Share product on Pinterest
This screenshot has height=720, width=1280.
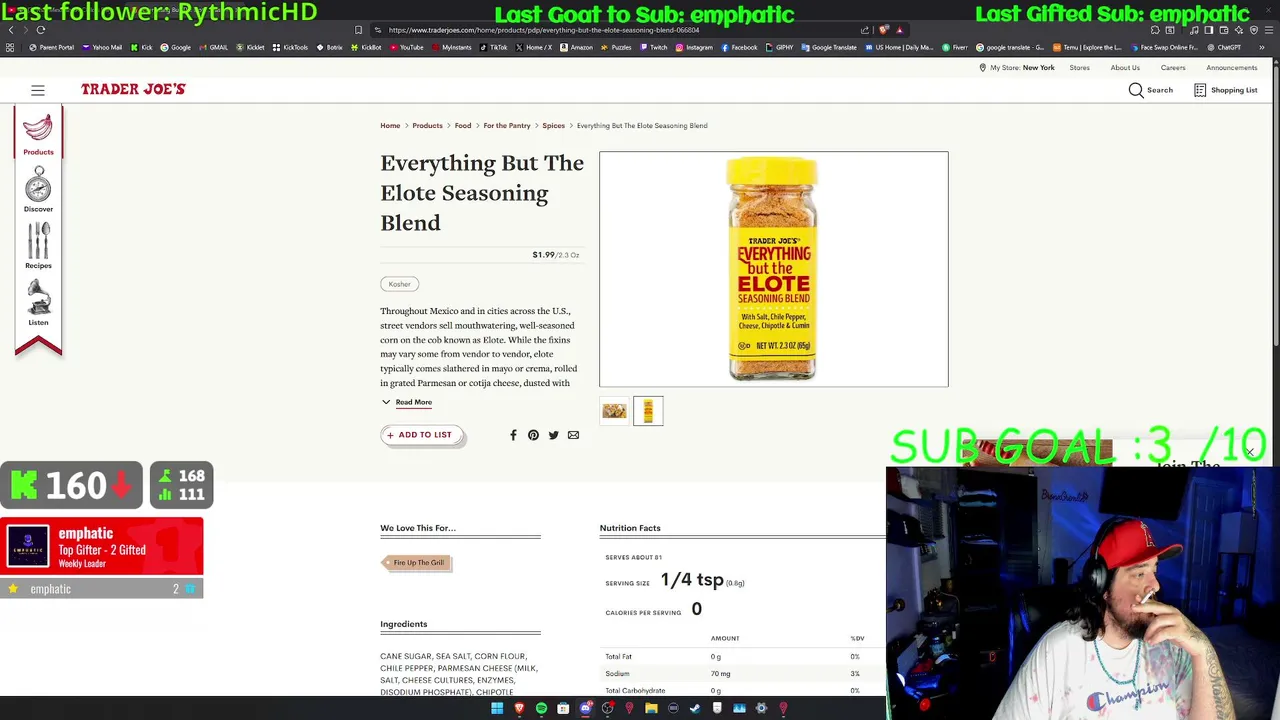tap(533, 435)
